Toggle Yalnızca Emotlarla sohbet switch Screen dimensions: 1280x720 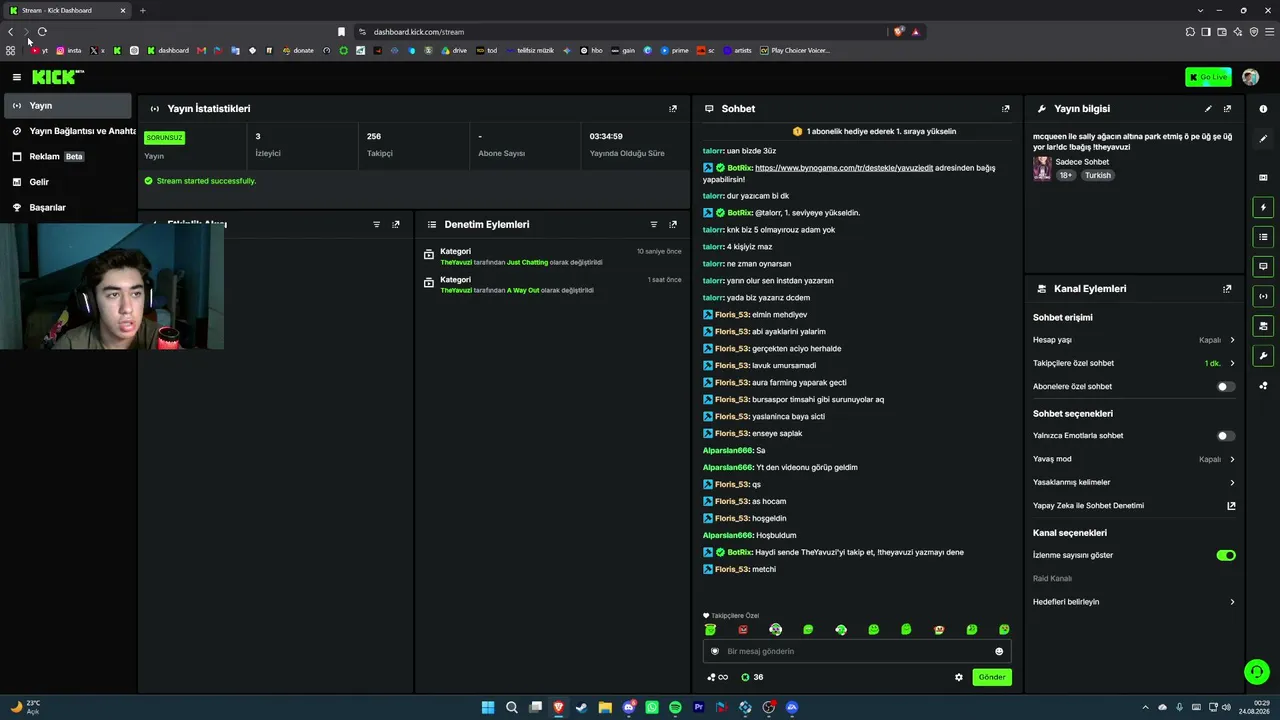1226,436
